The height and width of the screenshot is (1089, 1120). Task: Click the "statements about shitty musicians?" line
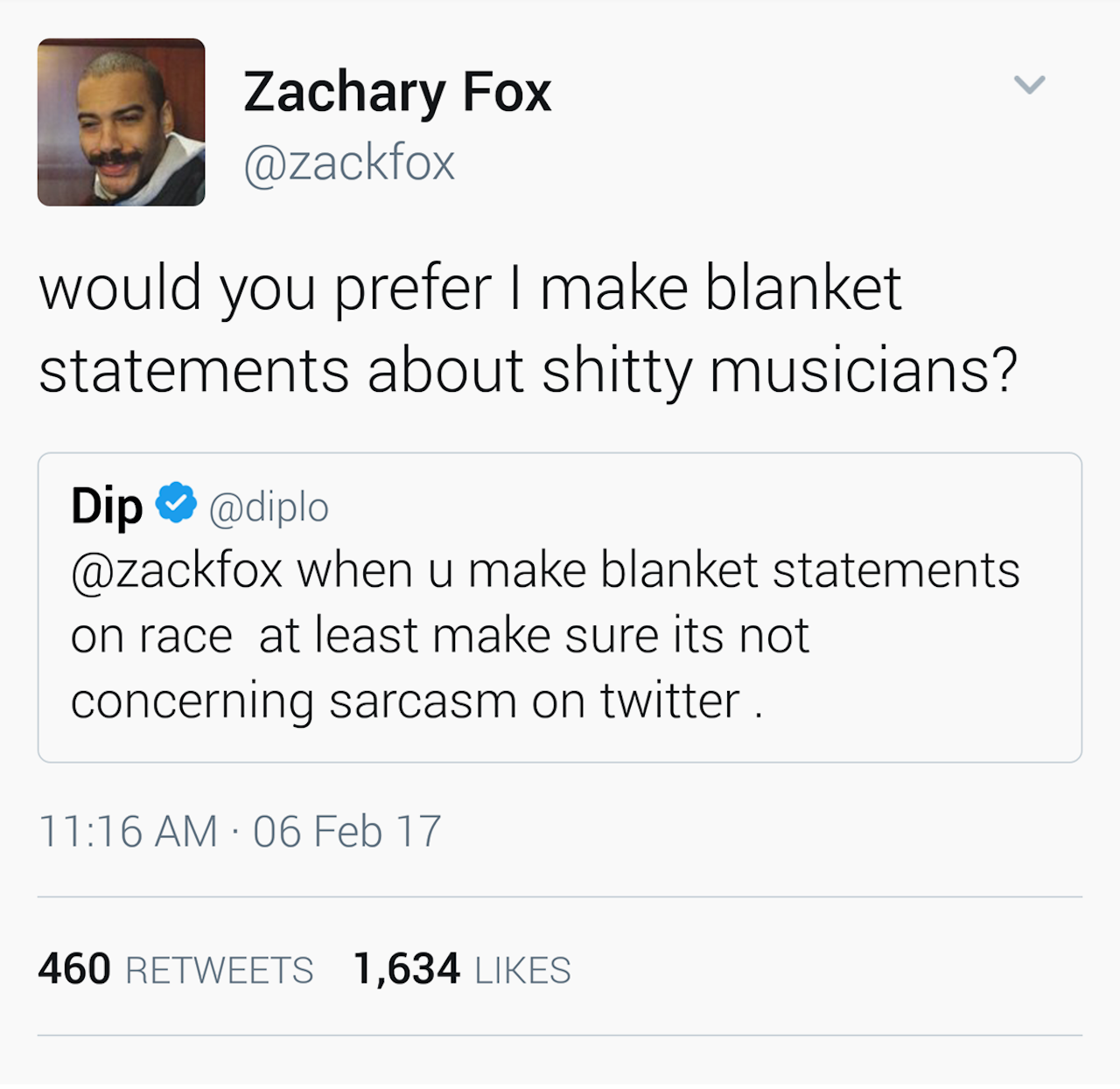[528, 371]
